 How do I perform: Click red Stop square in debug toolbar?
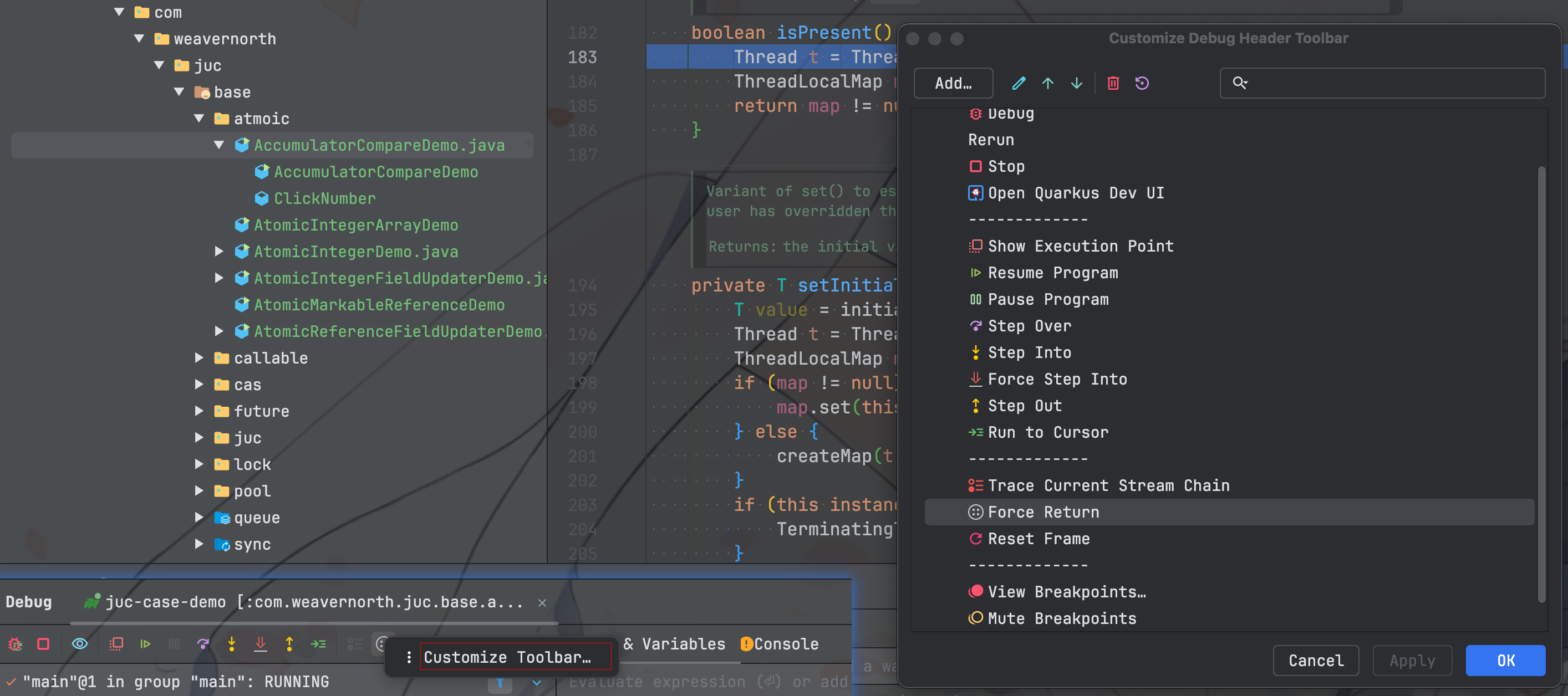(43, 644)
